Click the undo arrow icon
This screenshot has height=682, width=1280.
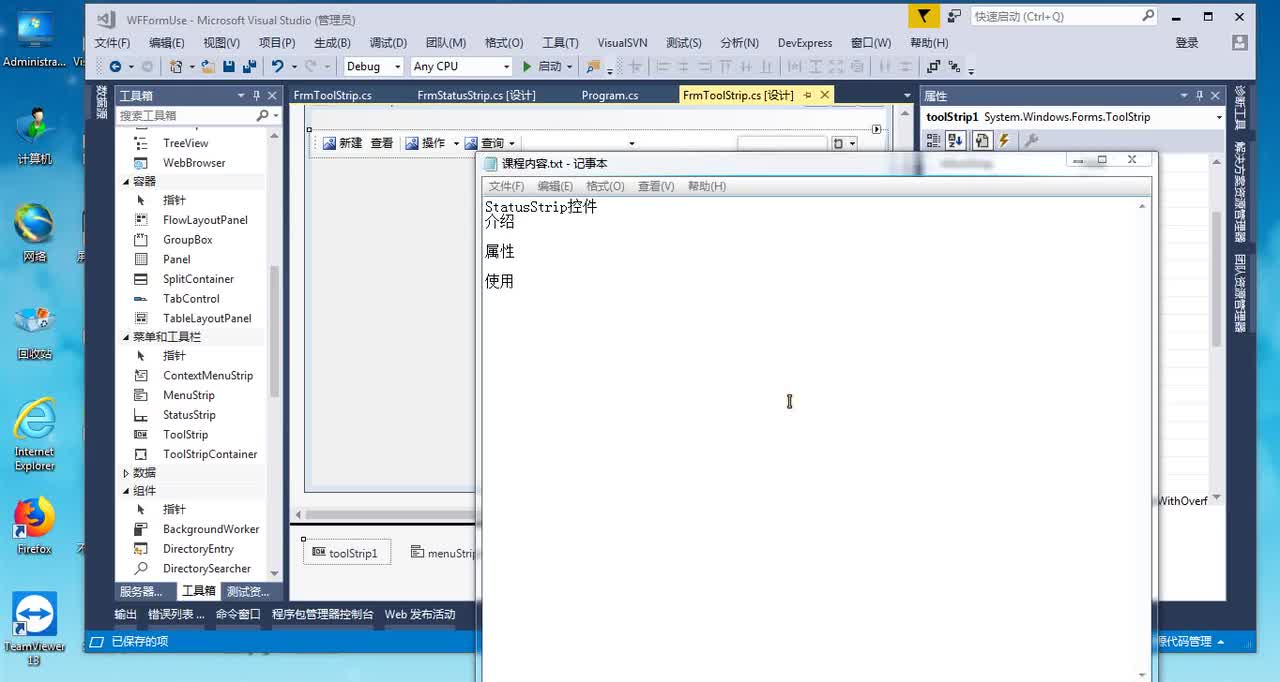[x=277, y=66]
